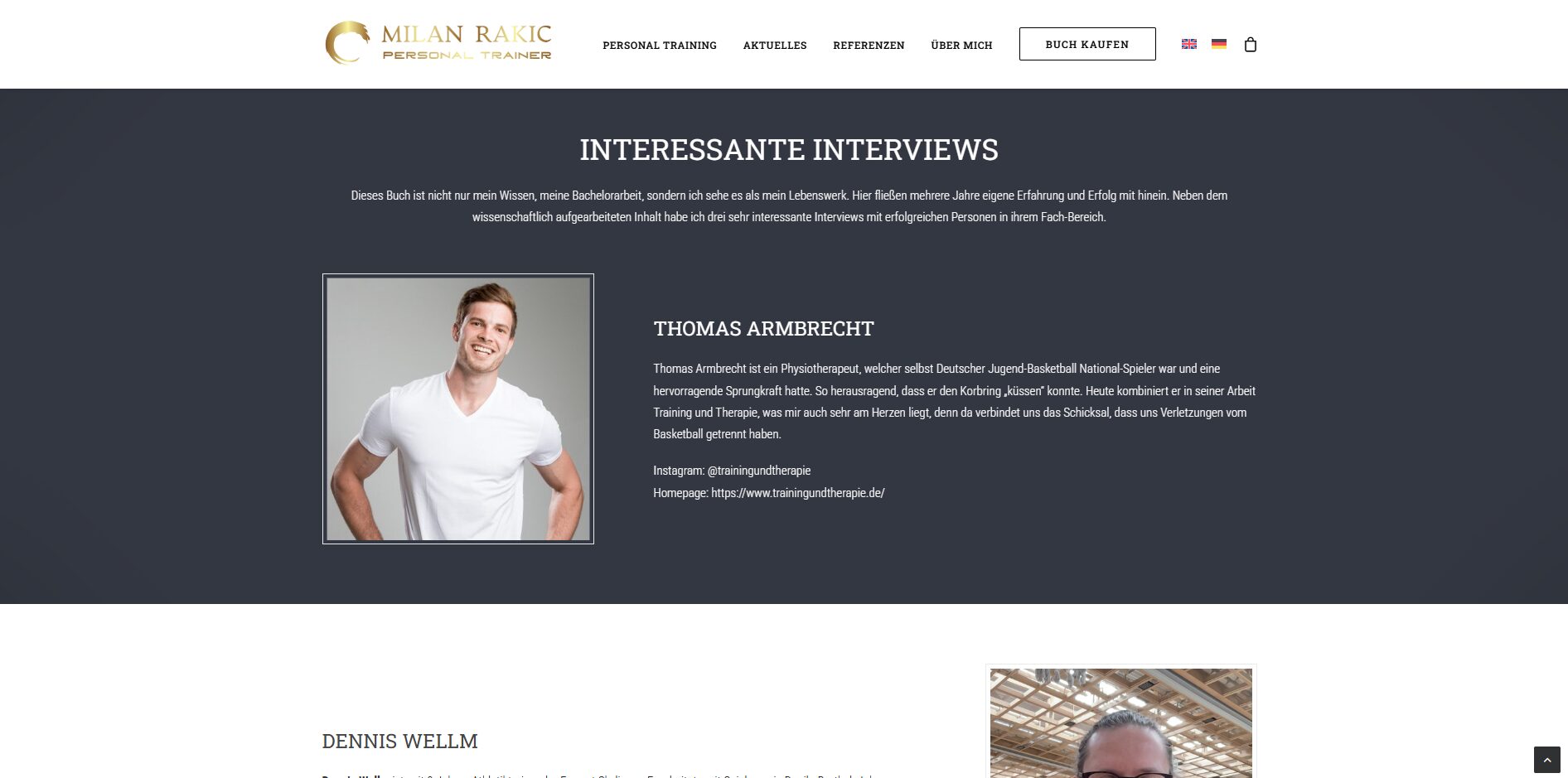Switch language to German flag
Image resolution: width=1568 pixels, height=778 pixels.
pos(1218,44)
